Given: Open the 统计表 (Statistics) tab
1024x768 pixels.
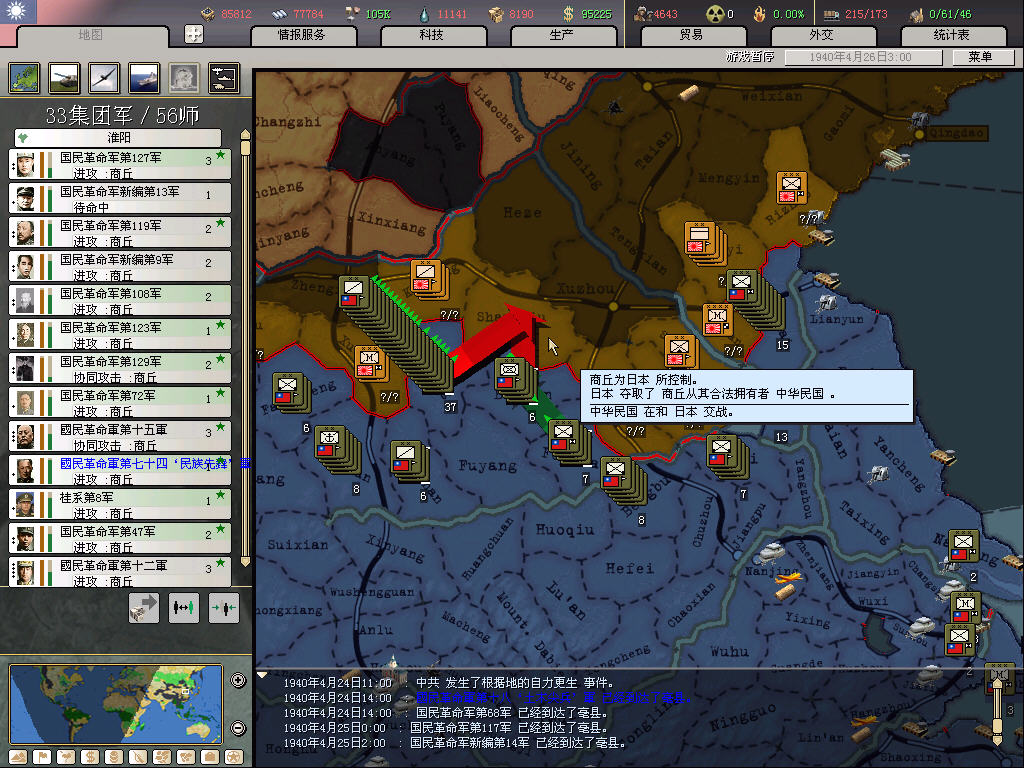Looking at the screenshot, I should (952, 35).
